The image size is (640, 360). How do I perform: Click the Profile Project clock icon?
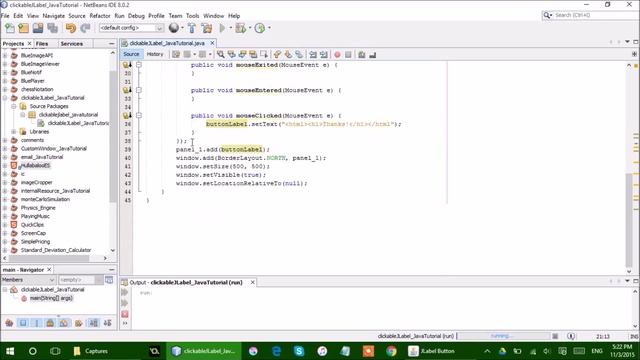coord(260,28)
